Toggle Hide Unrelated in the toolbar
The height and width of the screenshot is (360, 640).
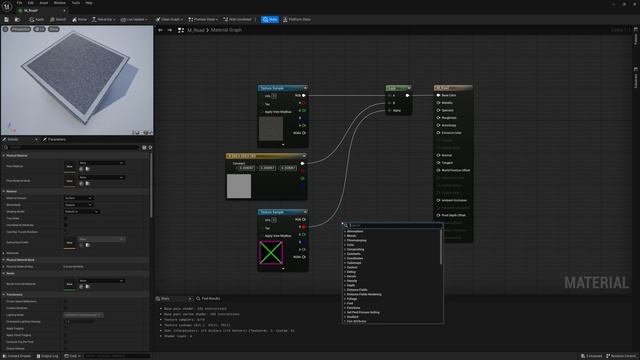tap(238, 19)
